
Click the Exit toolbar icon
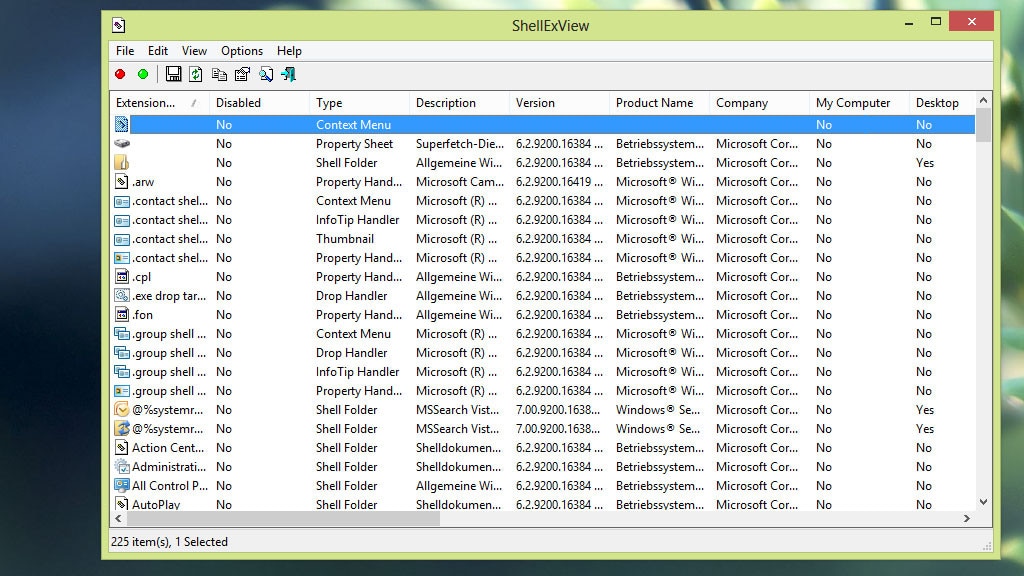[x=289, y=74]
